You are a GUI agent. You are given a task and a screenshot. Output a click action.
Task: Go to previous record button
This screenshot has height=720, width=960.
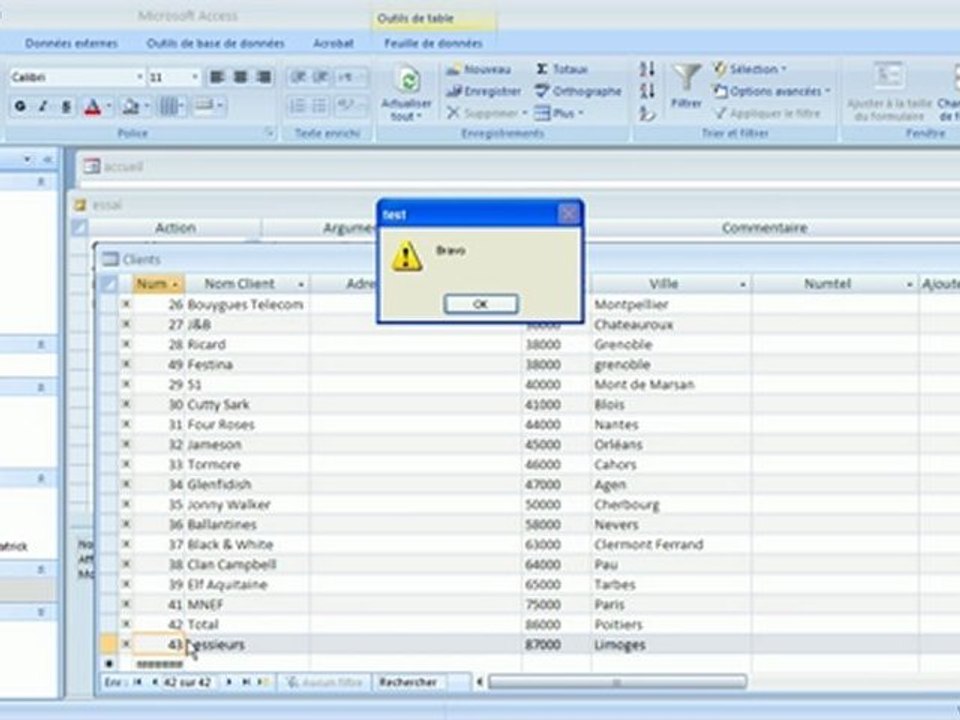point(154,681)
